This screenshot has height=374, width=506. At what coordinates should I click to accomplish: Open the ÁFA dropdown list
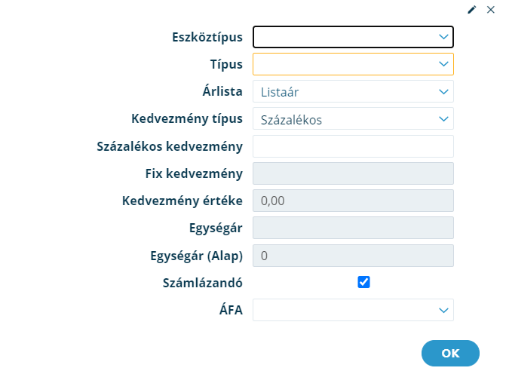(353, 310)
